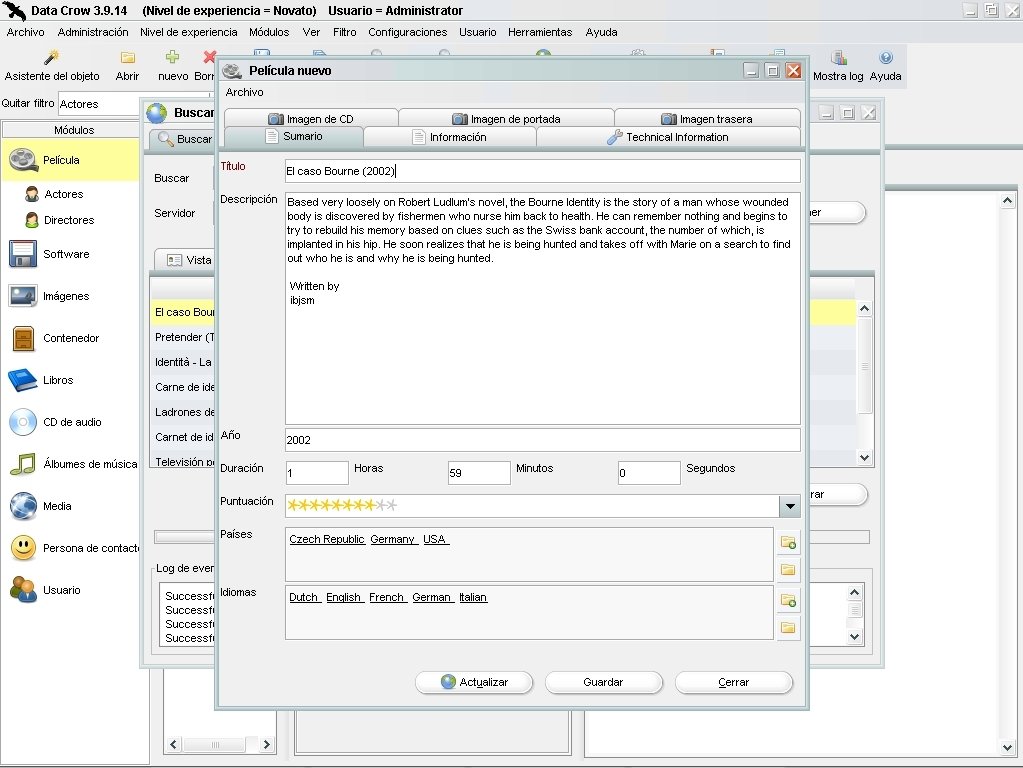
Task: Select the Álbumes de música module
Action: point(74,464)
